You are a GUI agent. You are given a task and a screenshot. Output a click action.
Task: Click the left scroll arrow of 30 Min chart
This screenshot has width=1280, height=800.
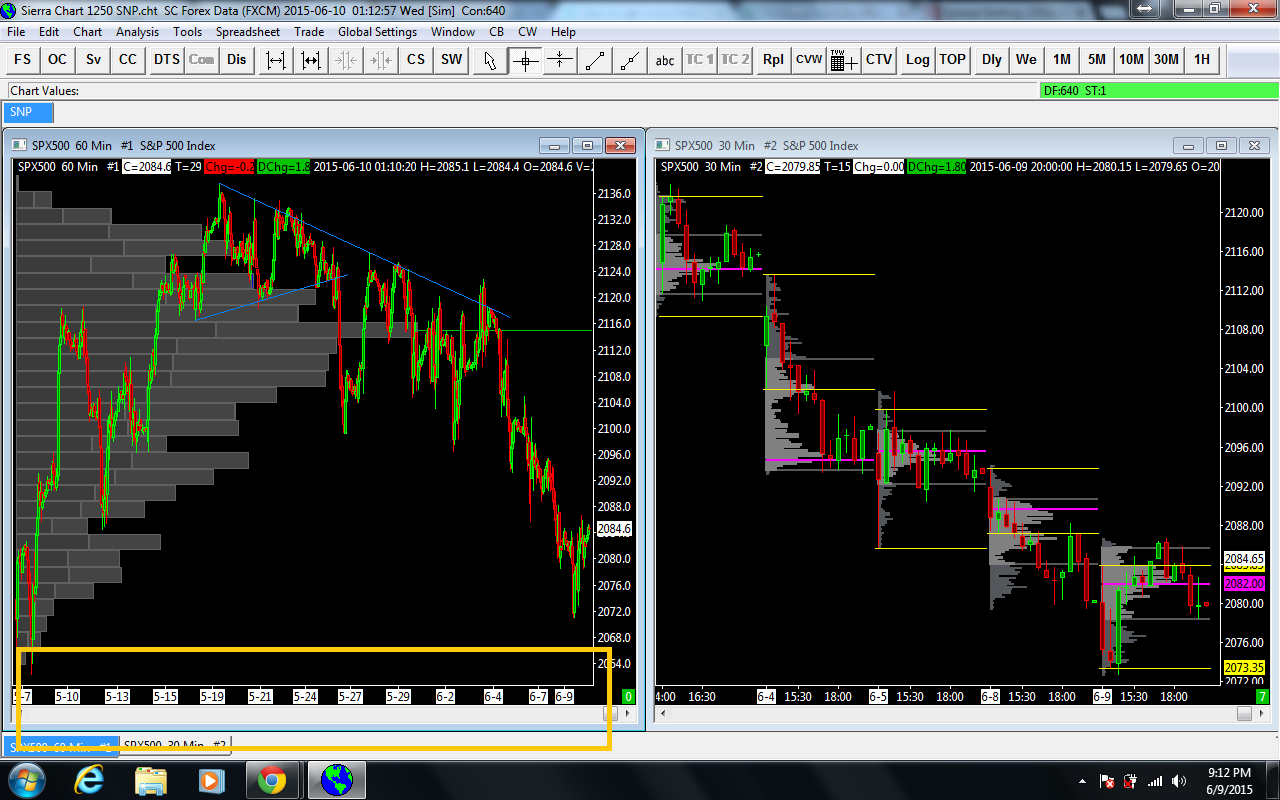click(x=664, y=714)
